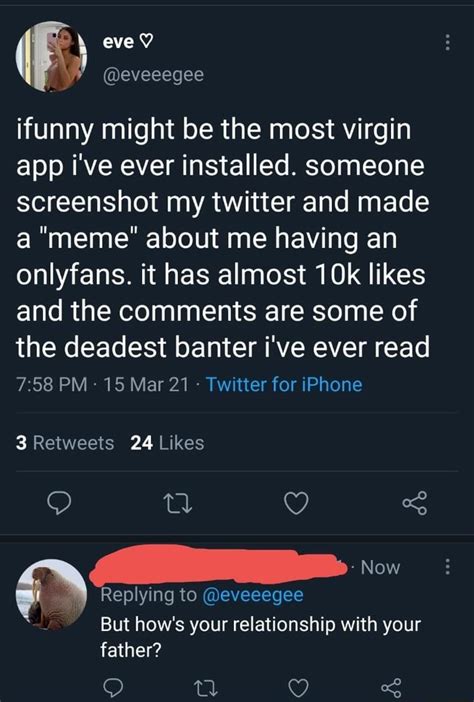Share the walrus user's reply

pyautogui.click(x=391, y=688)
